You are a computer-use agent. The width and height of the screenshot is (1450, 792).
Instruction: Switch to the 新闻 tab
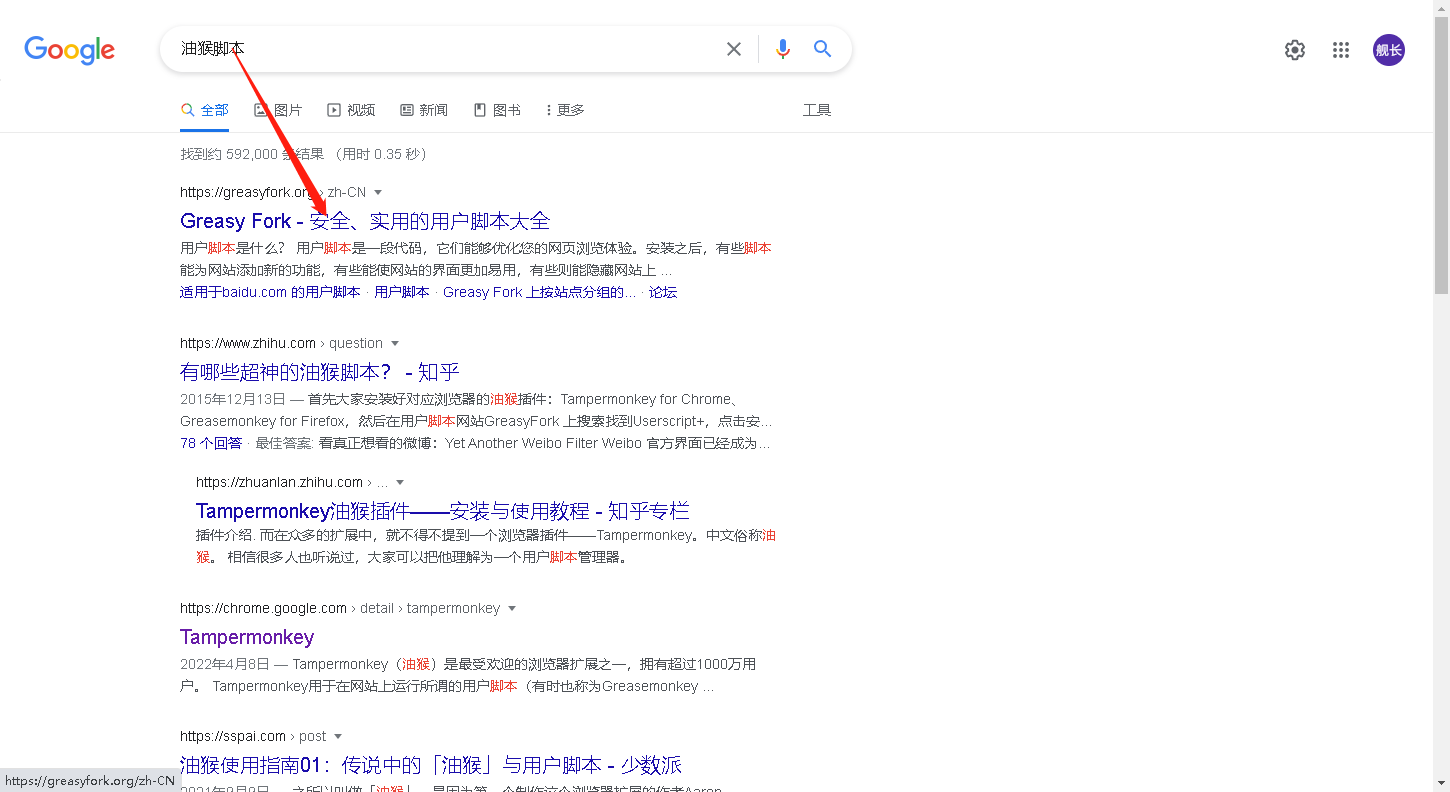click(x=424, y=110)
